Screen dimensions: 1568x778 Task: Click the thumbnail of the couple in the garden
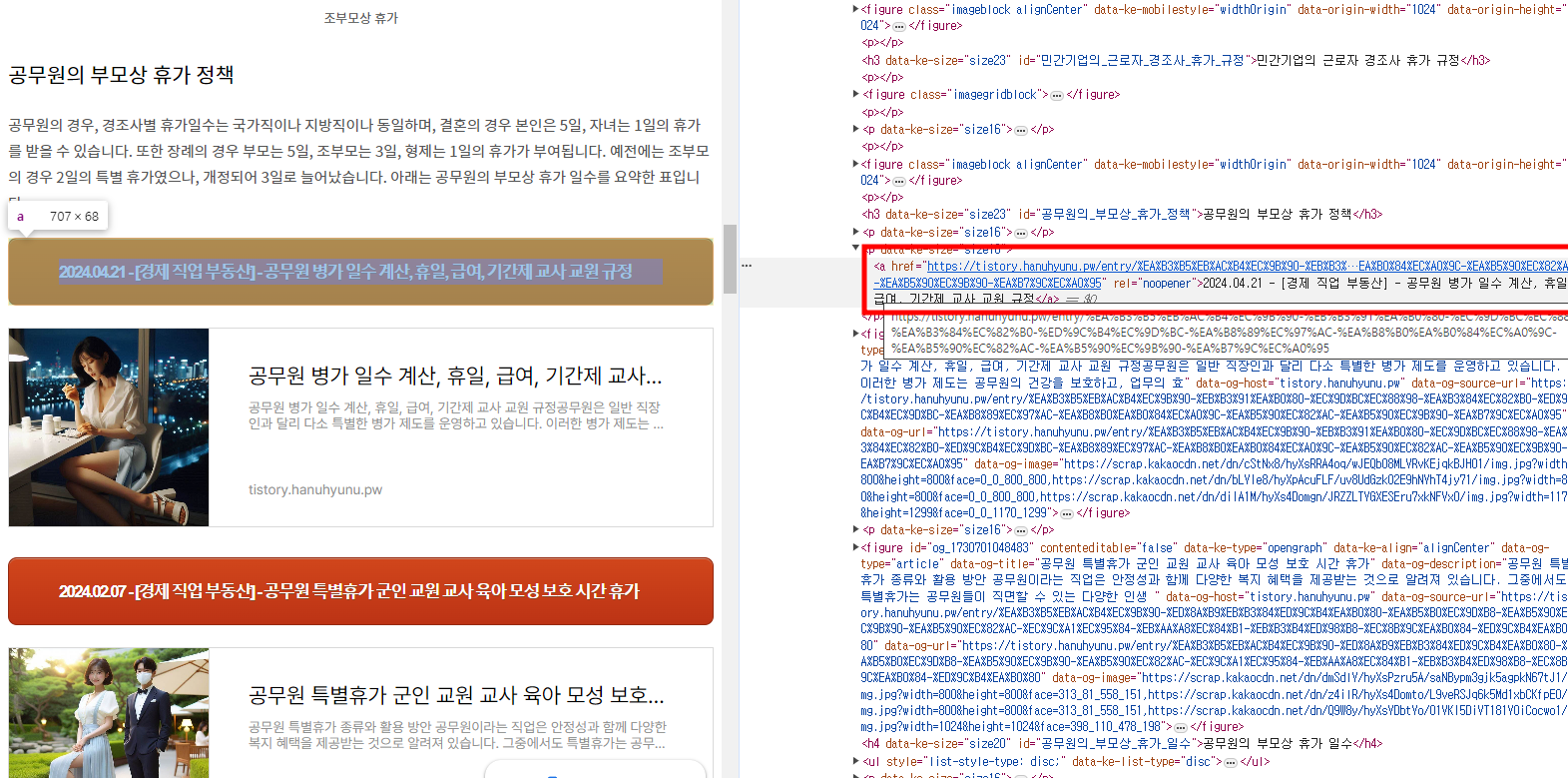109,713
